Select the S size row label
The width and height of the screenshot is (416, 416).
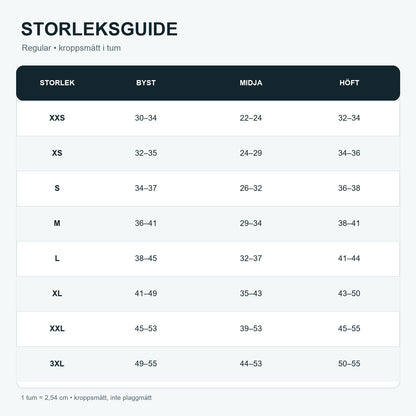tap(57, 188)
